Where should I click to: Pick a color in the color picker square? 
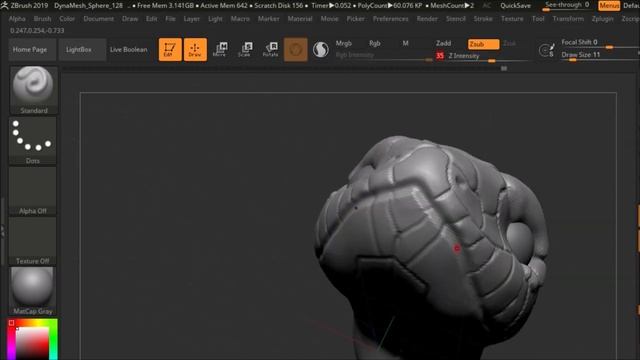click(x=32, y=344)
